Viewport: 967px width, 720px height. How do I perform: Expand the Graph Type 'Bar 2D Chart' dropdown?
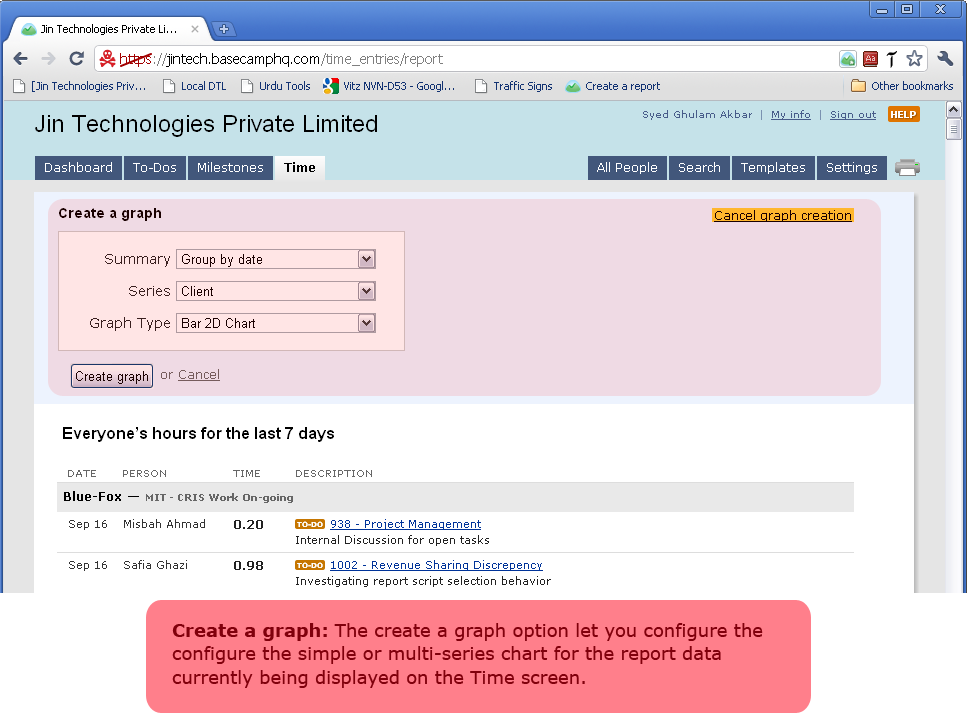point(366,323)
